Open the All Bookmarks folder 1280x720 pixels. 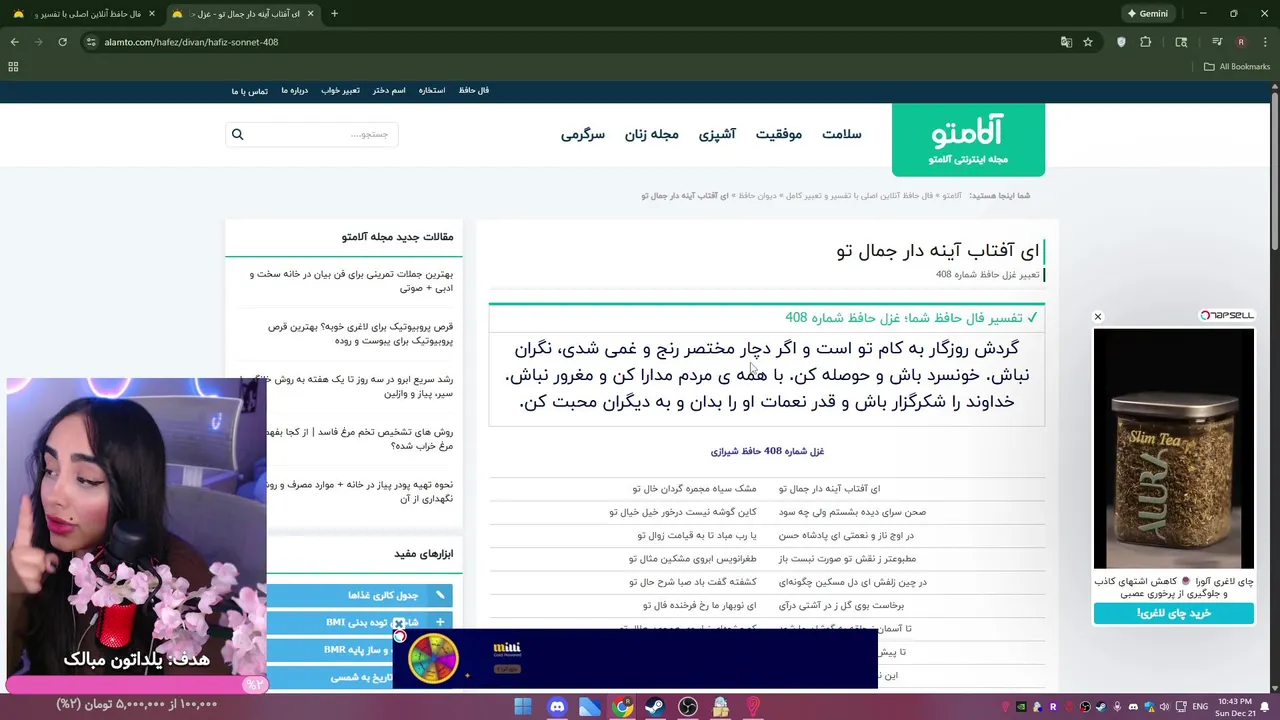tap(1237, 67)
